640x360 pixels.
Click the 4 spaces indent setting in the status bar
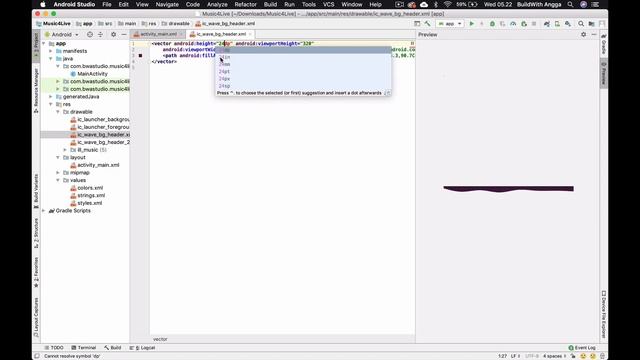coord(554,356)
